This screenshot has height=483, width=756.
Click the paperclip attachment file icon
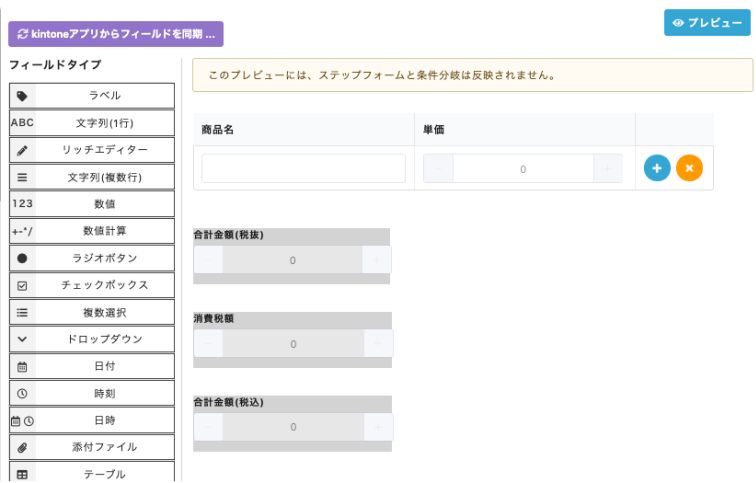pyautogui.click(x=22, y=447)
